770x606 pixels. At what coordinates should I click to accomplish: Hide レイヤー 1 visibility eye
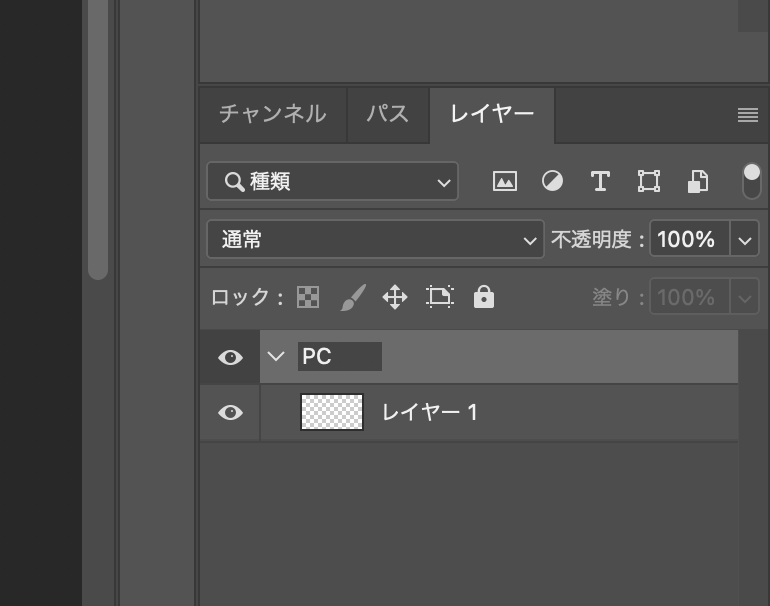click(x=230, y=412)
